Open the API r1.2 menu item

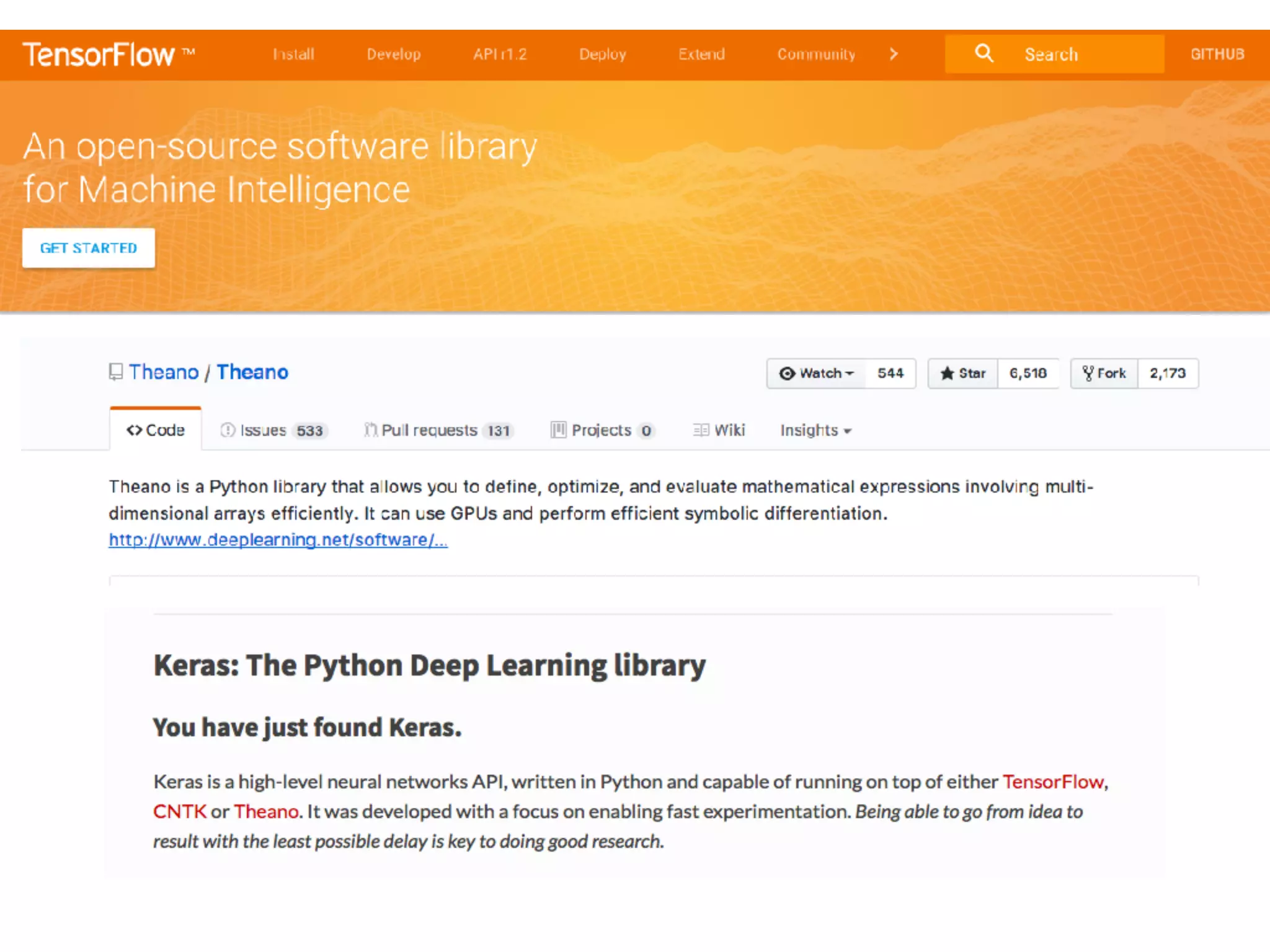[500, 54]
